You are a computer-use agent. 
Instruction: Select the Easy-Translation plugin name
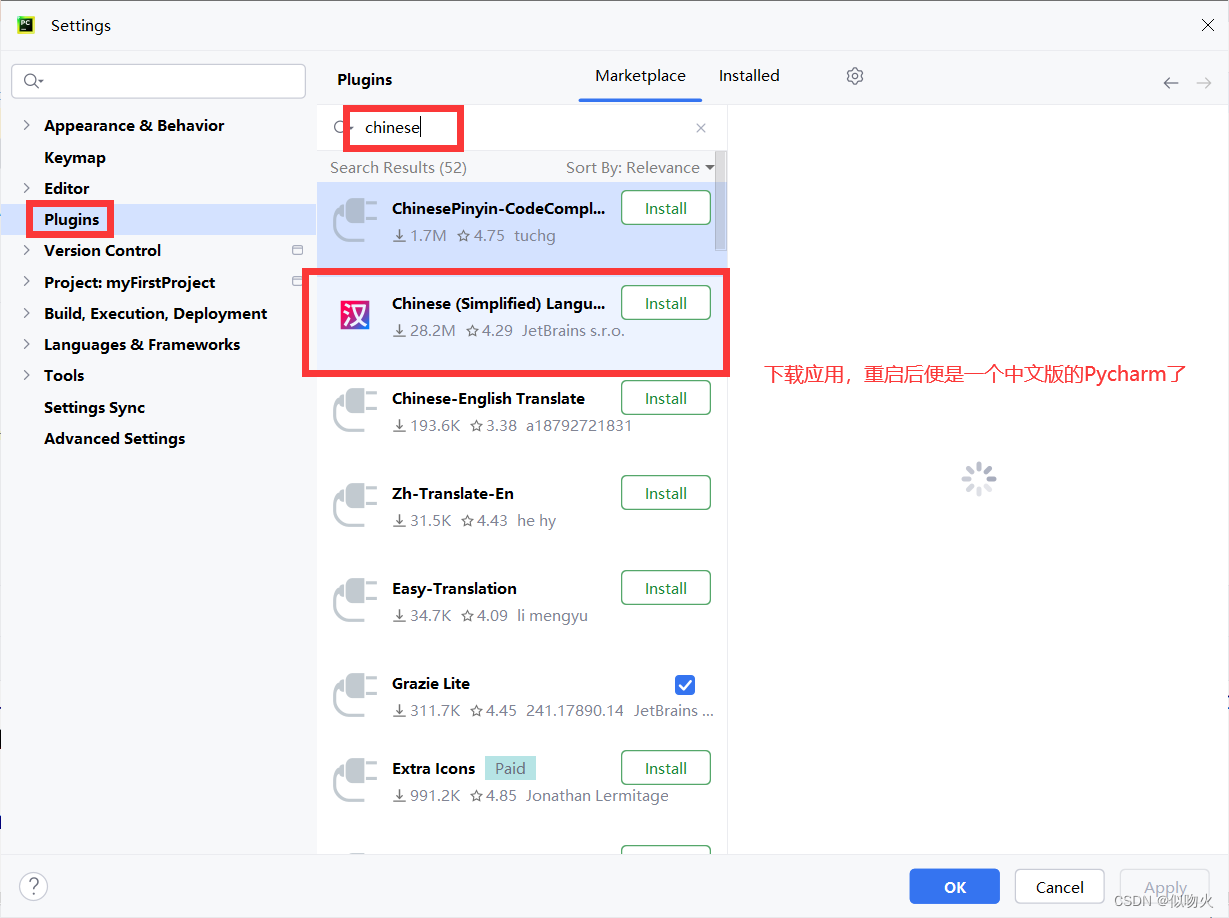click(454, 588)
